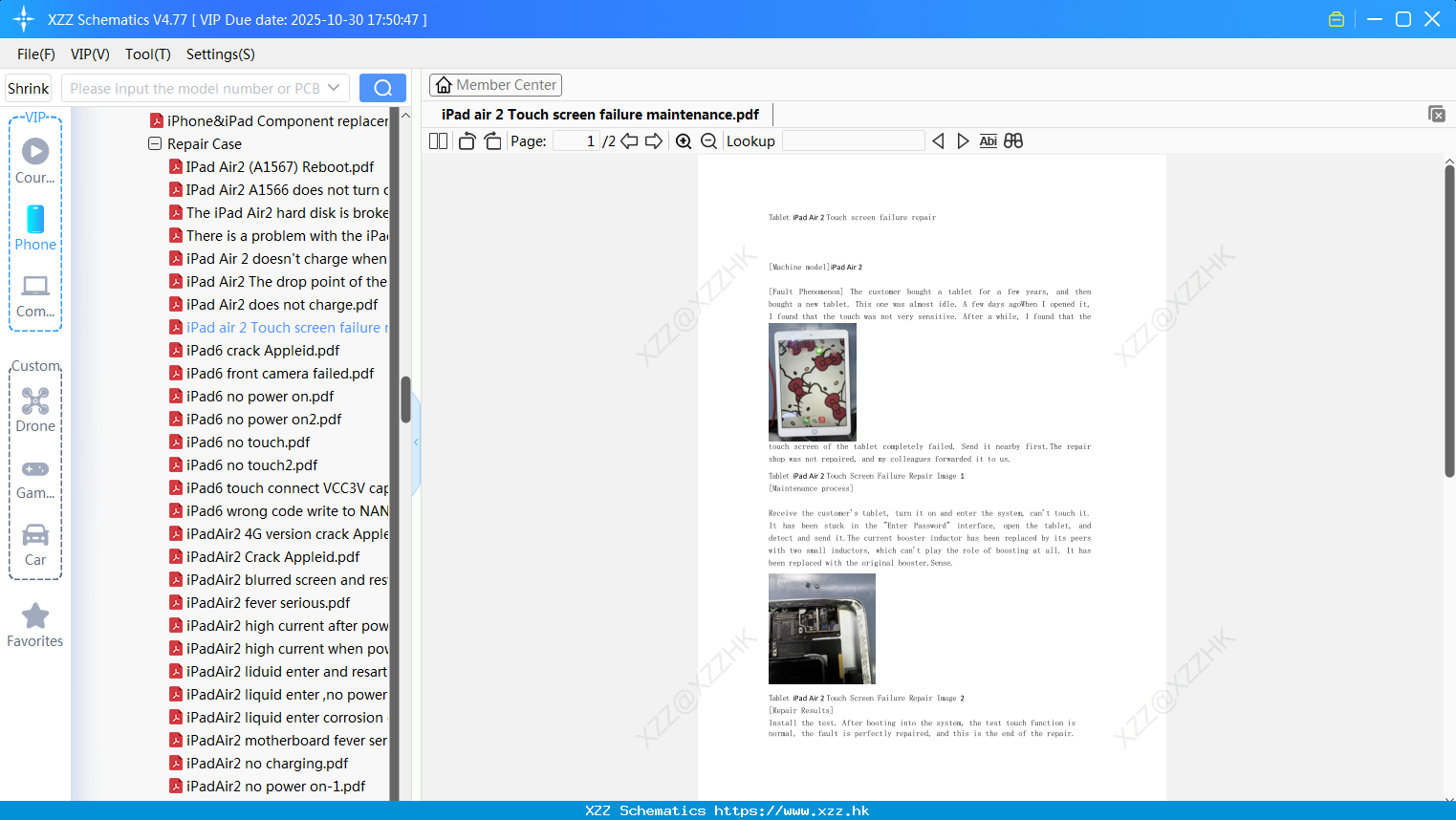Viewport: 1456px width, 820px height.
Task: Toggle two-page view in PDF toolbar
Action: pyautogui.click(x=438, y=141)
